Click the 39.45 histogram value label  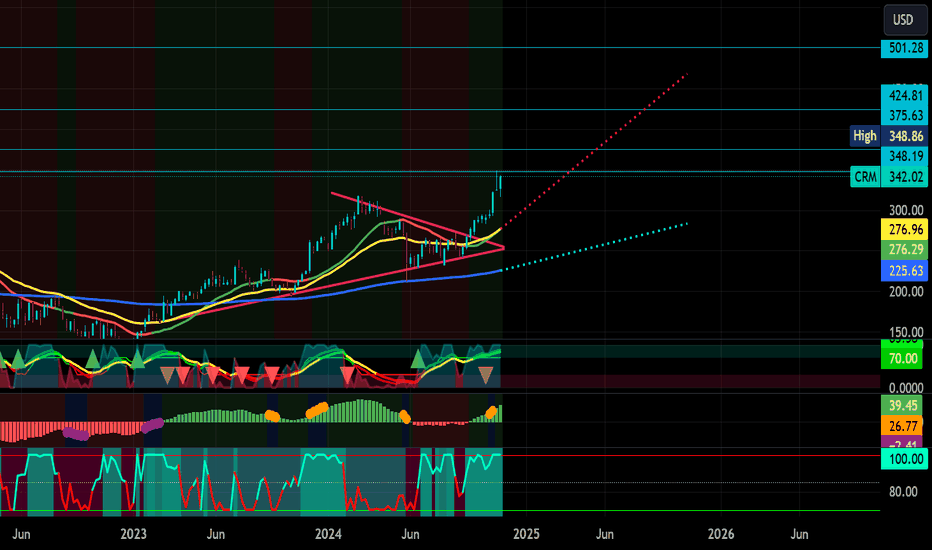(902, 406)
